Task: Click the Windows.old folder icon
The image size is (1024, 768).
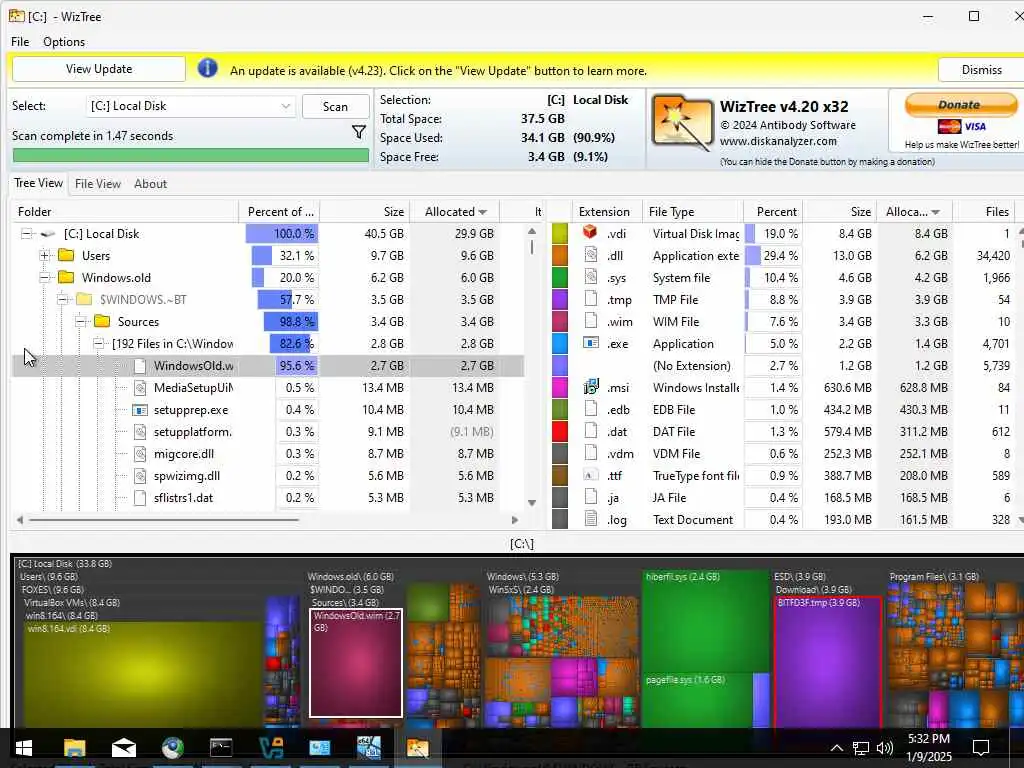Action: pos(65,277)
